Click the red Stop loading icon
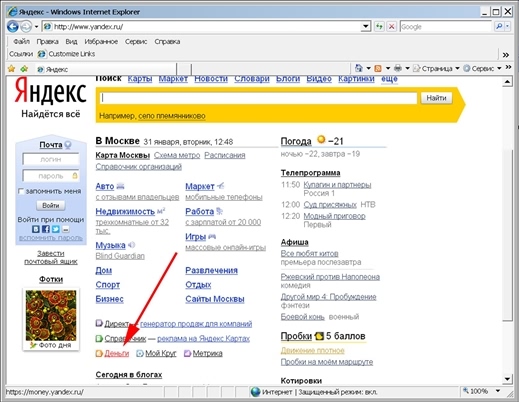 (392, 26)
